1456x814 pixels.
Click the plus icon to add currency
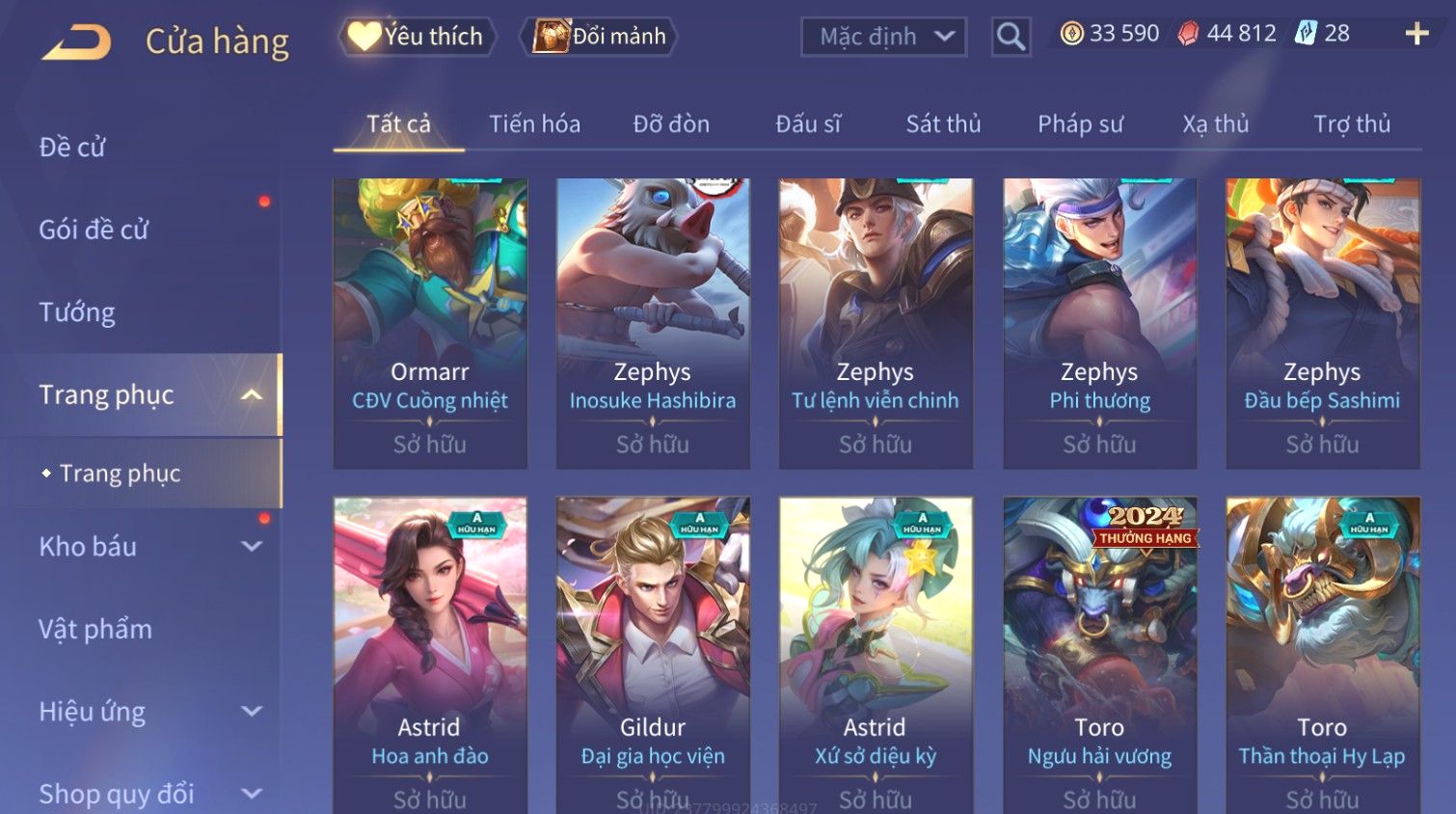(1416, 34)
